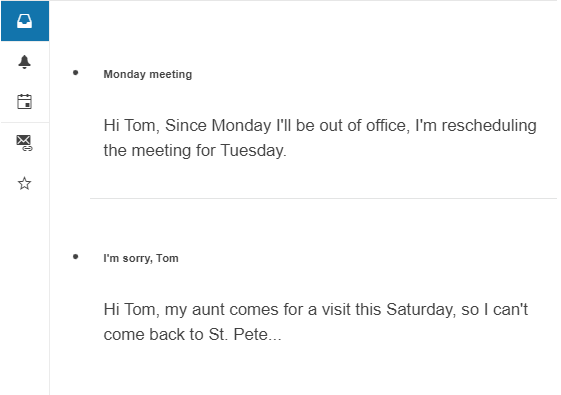Switch to the calendar view icon

click(24, 102)
